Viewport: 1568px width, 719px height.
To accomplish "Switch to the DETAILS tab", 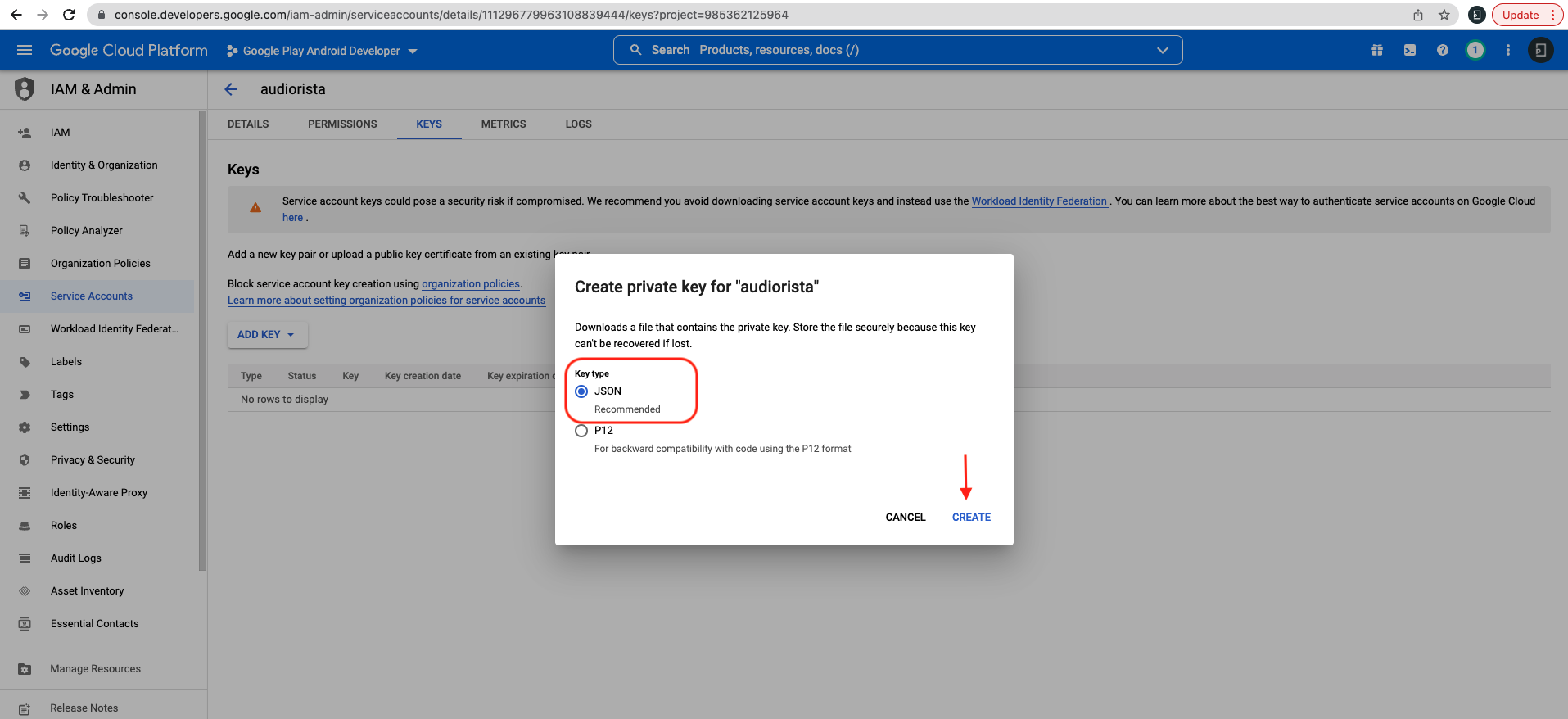I will 248,124.
